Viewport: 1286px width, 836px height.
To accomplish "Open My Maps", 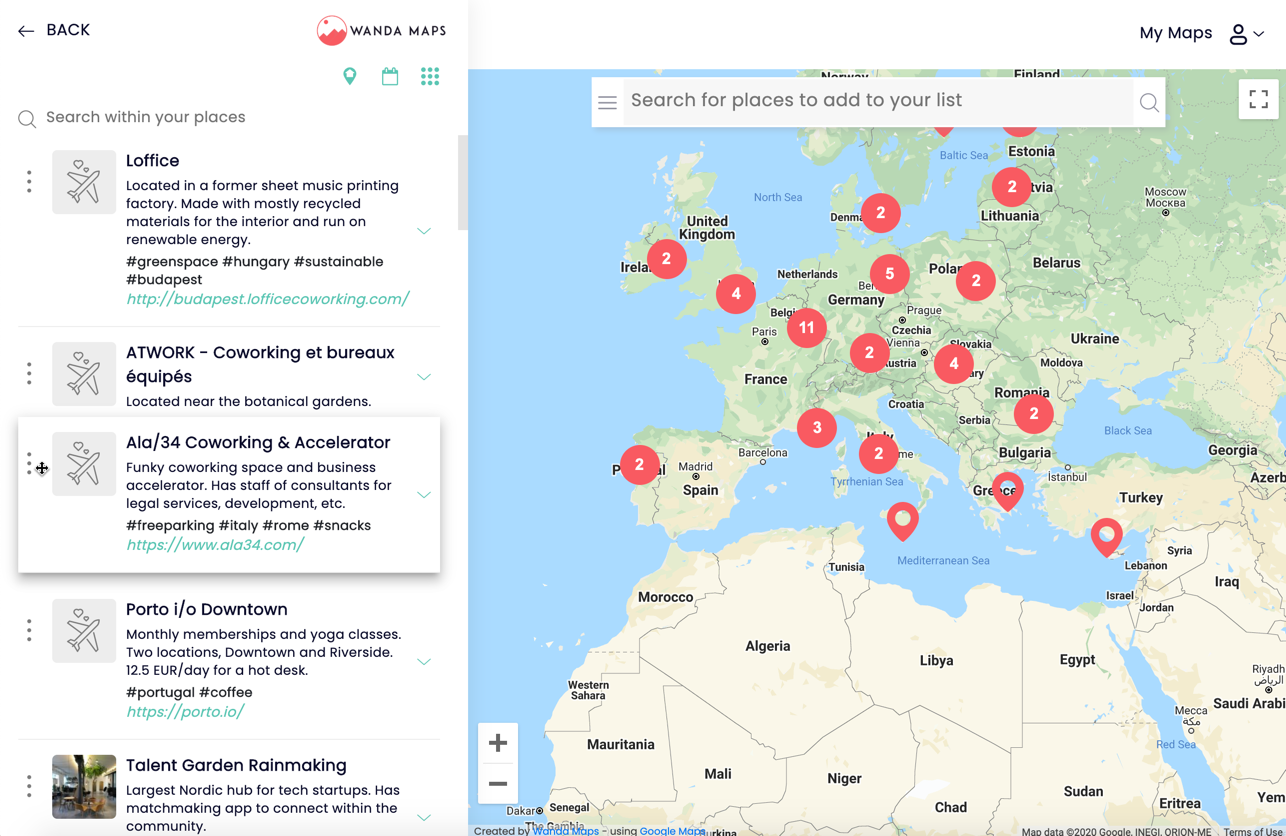I will point(1176,33).
